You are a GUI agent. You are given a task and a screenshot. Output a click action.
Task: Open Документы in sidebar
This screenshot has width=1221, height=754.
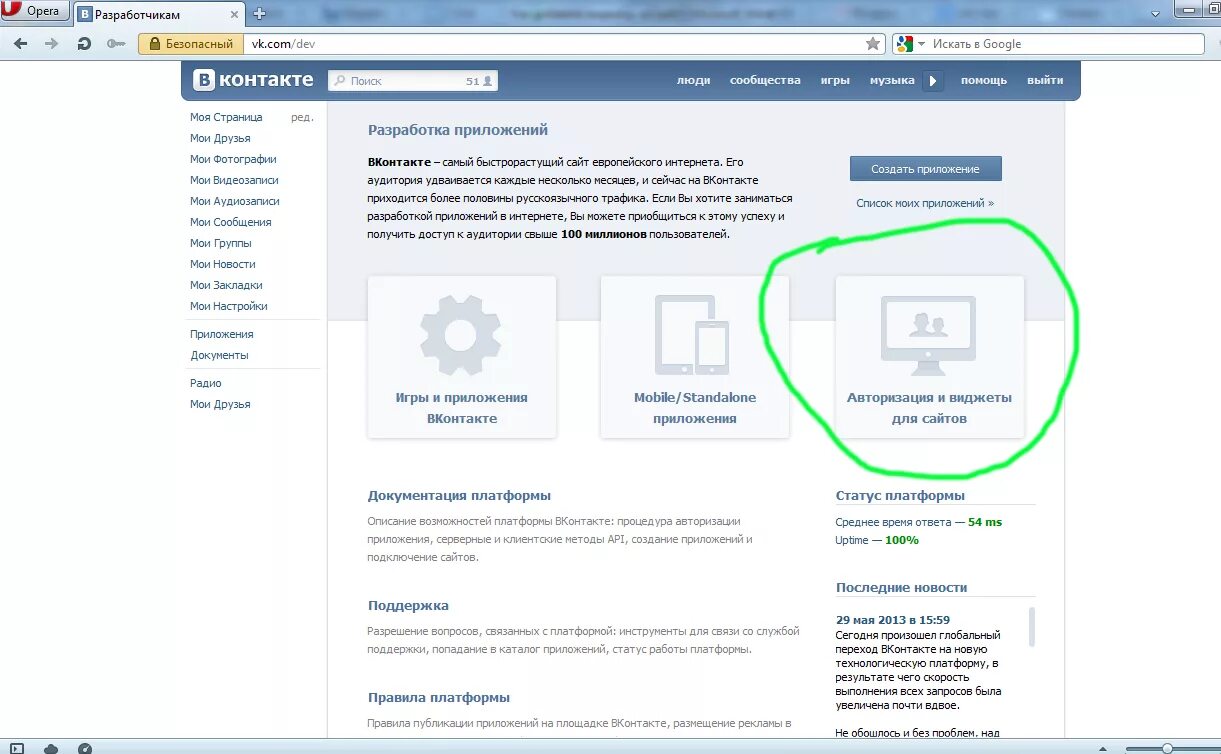pyautogui.click(x=220, y=355)
